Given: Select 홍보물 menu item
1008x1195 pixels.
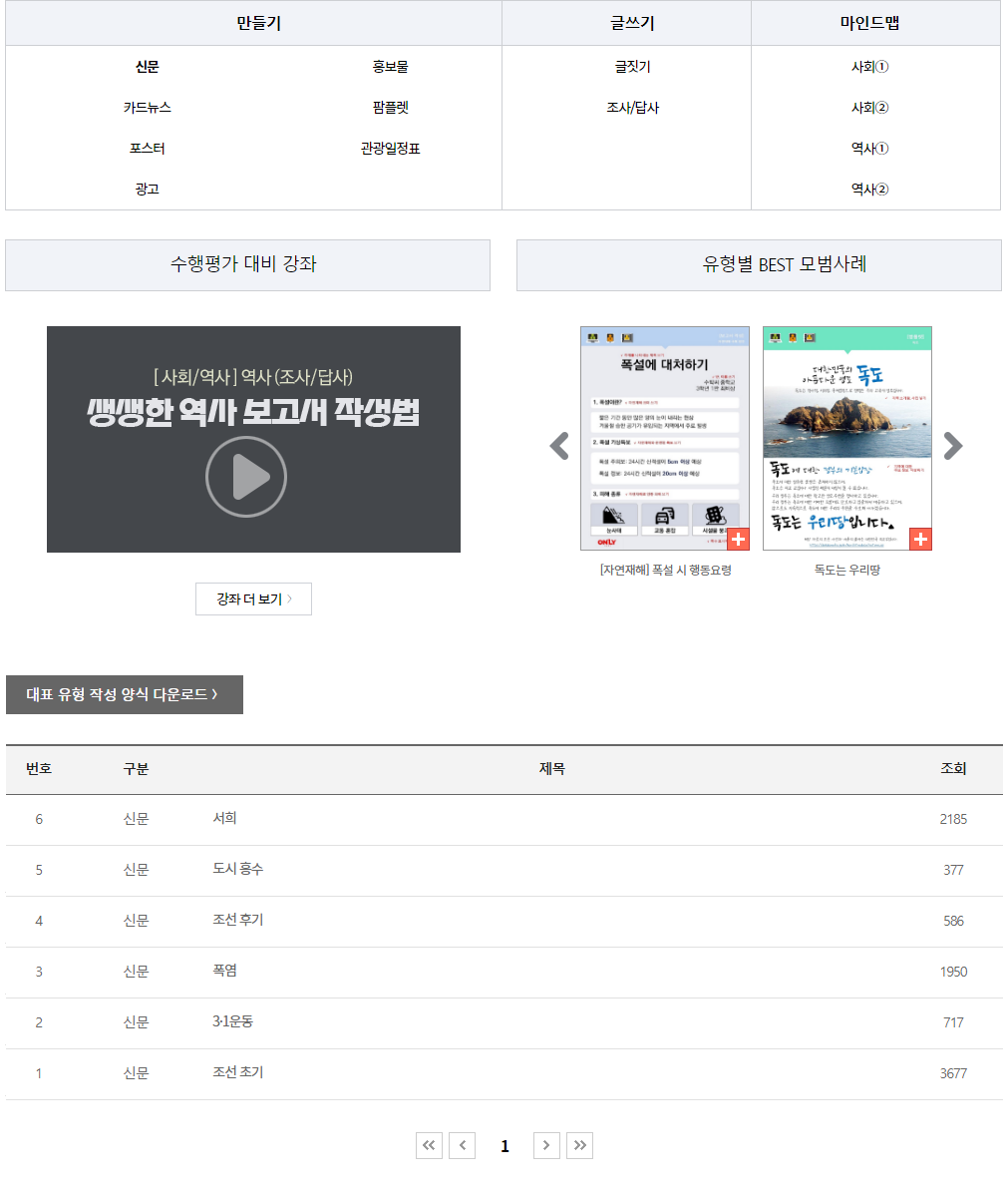Looking at the screenshot, I should coord(390,67).
